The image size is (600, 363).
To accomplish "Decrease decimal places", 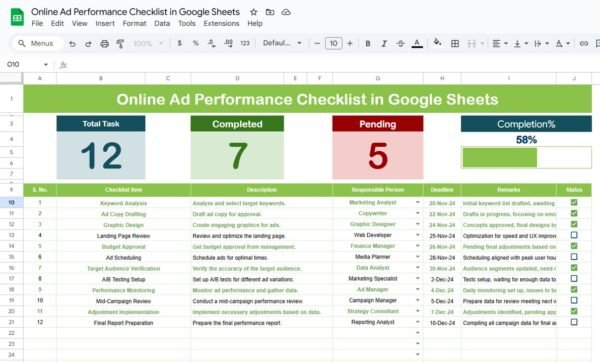I will click(211, 43).
